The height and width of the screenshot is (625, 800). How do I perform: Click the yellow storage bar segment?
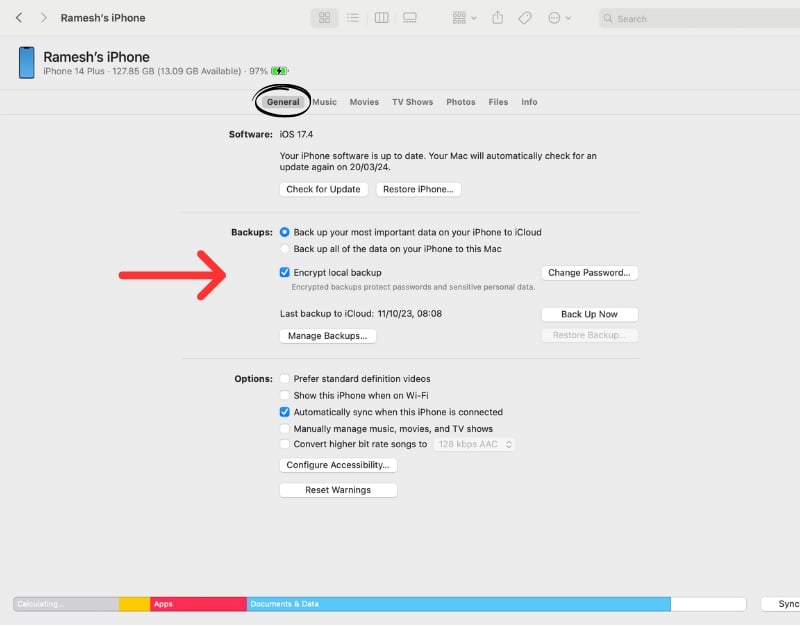134,604
